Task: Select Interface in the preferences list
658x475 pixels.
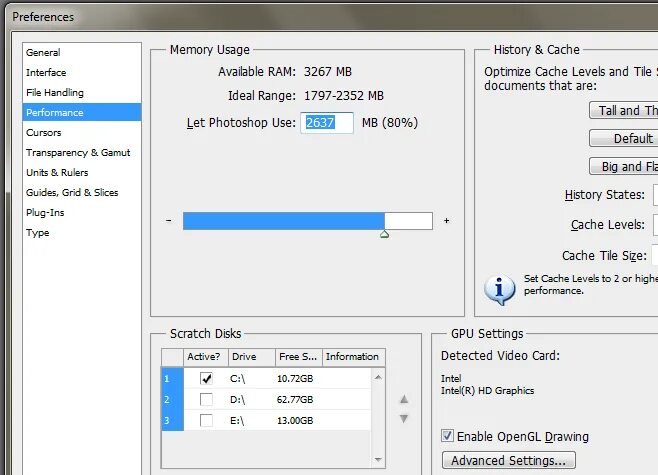Action: (x=82, y=73)
